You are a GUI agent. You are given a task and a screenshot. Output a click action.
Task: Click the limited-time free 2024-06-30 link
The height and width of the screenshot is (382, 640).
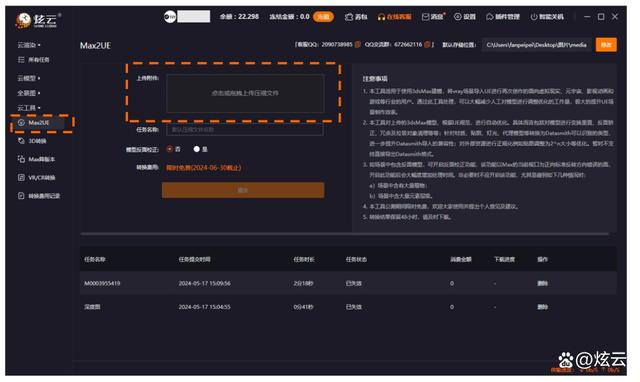pos(204,168)
